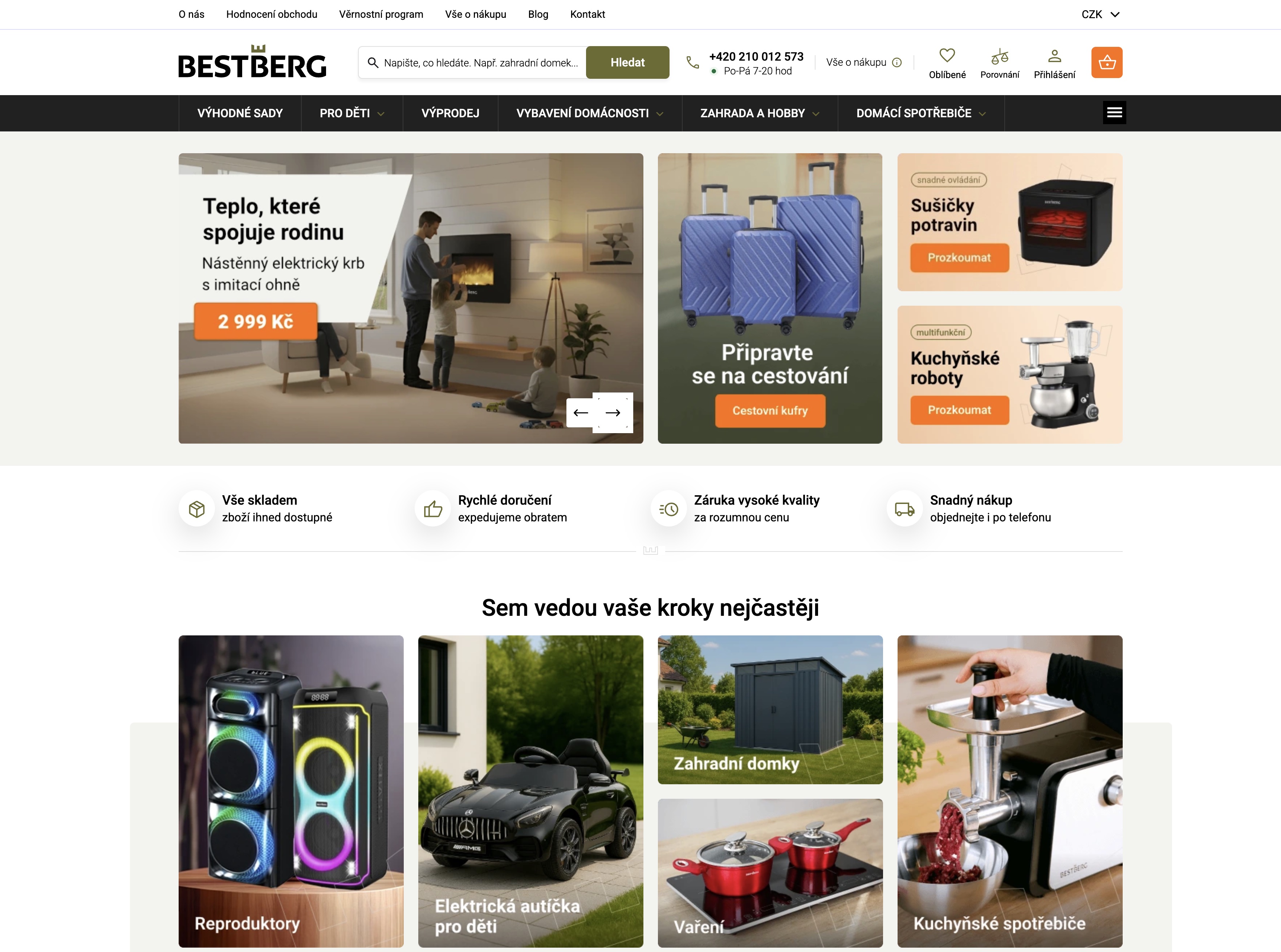Show the next banner slide arrow
Screen dimensions: 1281x952
pos(613,412)
